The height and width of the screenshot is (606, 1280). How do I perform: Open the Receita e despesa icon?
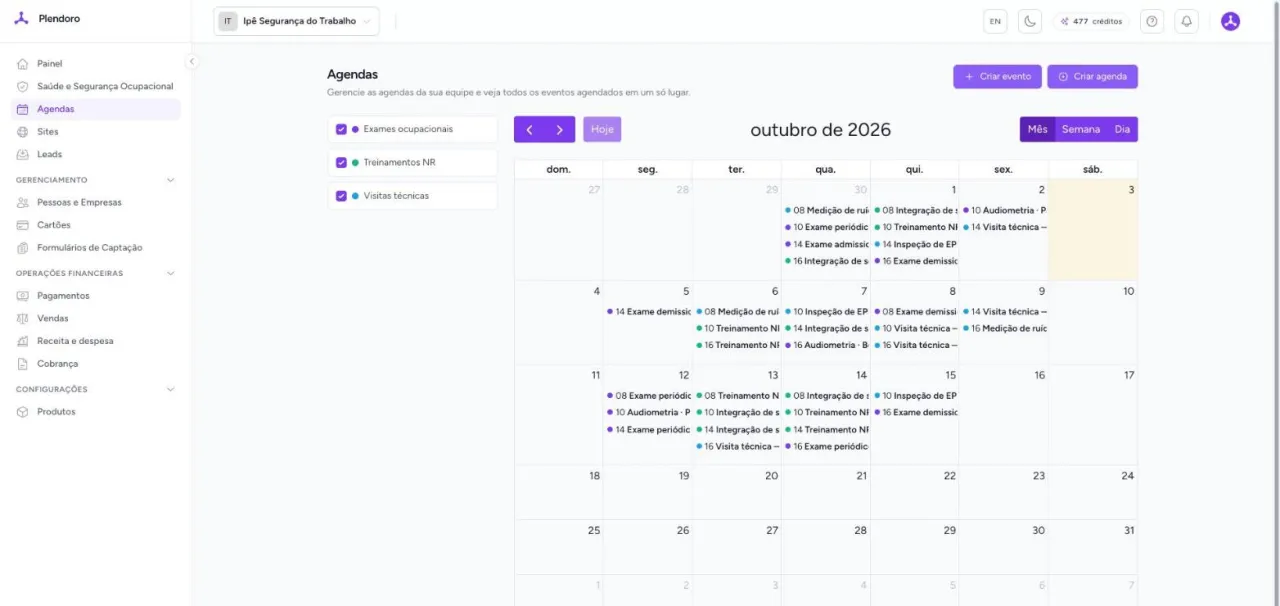coord(23,341)
